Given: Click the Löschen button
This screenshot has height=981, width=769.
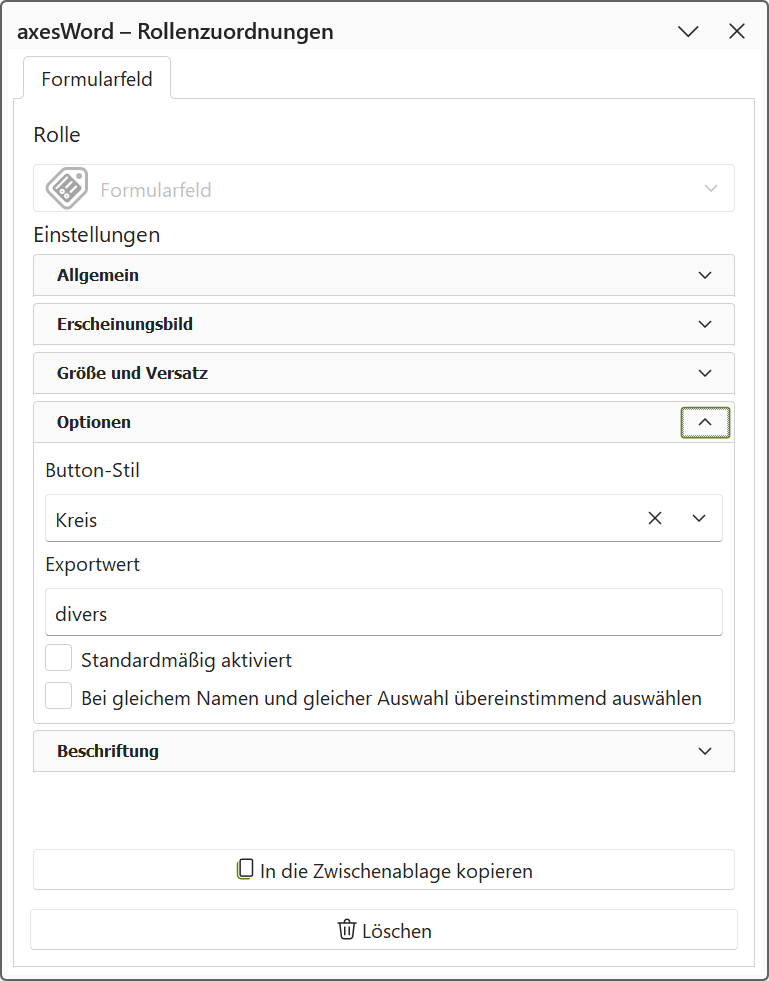Looking at the screenshot, I should (x=384, y=930).
